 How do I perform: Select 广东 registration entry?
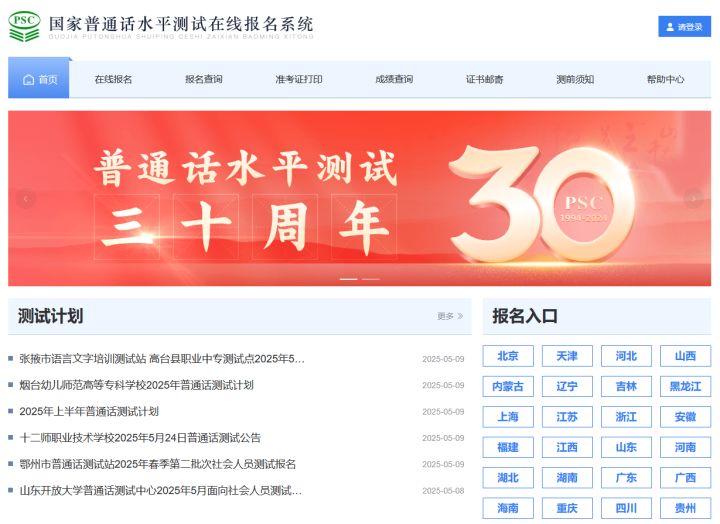(x=626, y=478)
